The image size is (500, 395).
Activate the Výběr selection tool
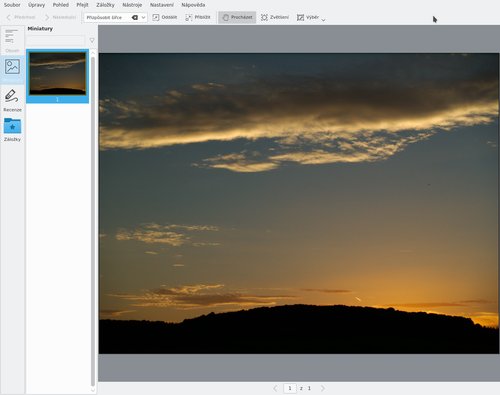(x=308, y=17)
